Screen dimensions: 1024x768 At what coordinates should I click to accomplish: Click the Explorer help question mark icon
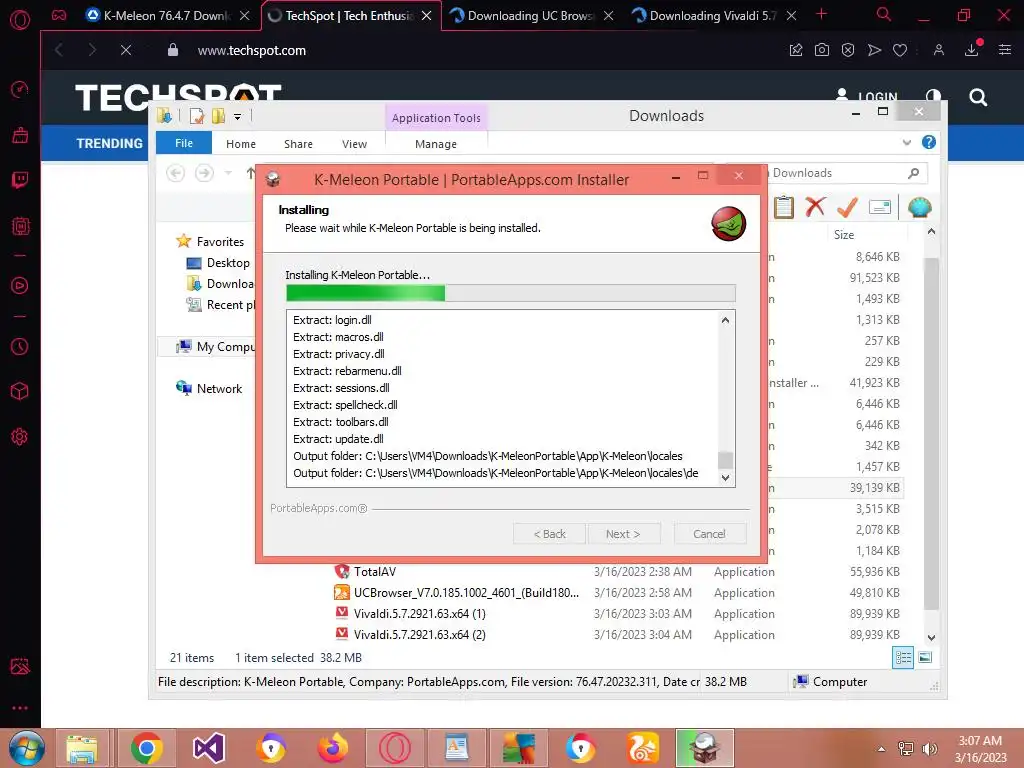929,142
